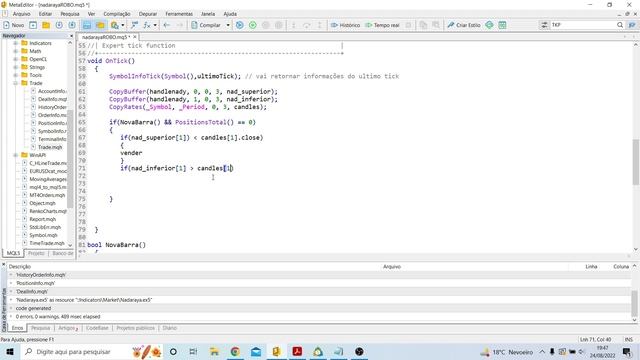640x360 pixels.
Task: Click the fx insert function icon
Action: [146, 25]
